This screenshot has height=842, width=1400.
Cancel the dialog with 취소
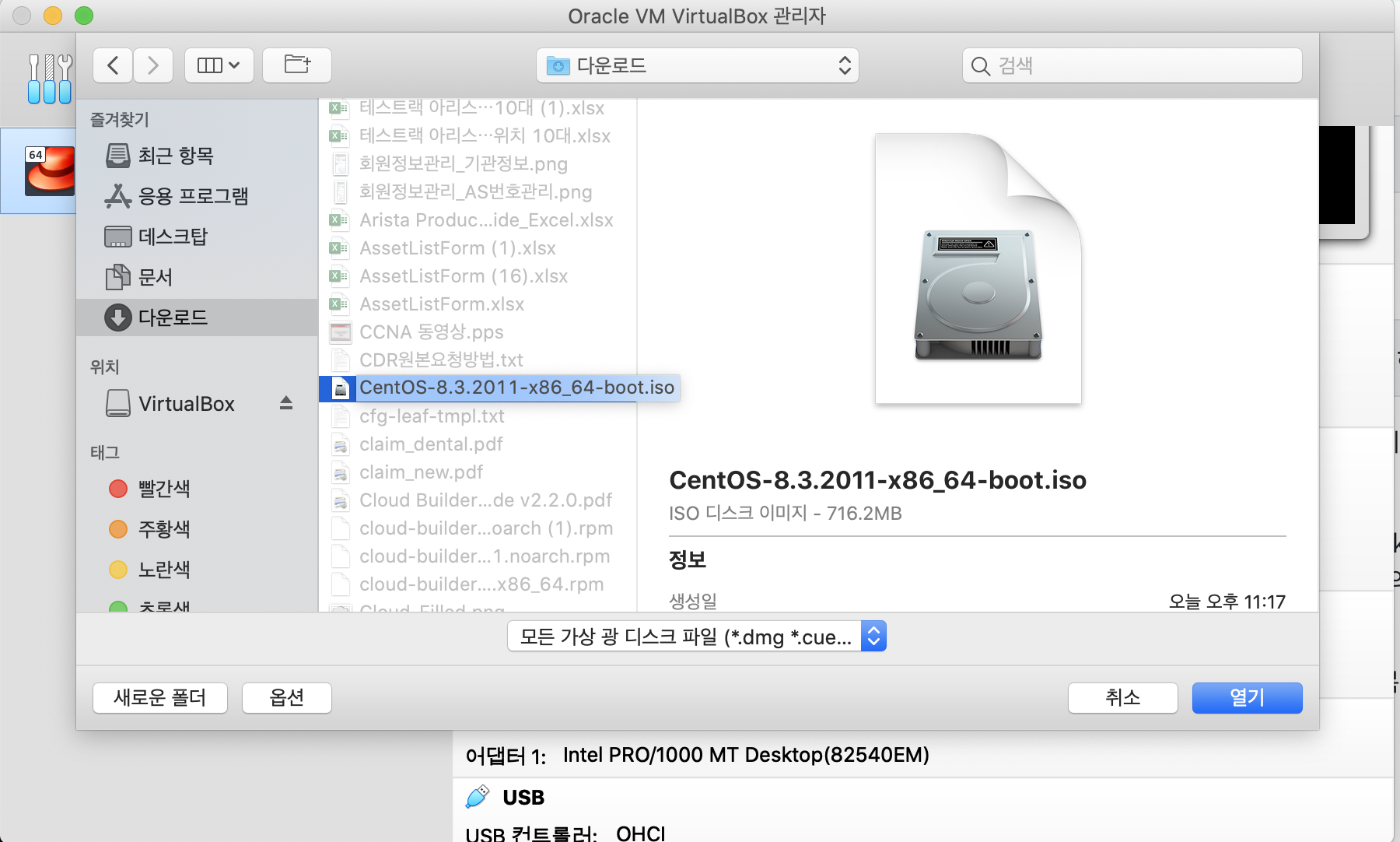coord(1123,698)
